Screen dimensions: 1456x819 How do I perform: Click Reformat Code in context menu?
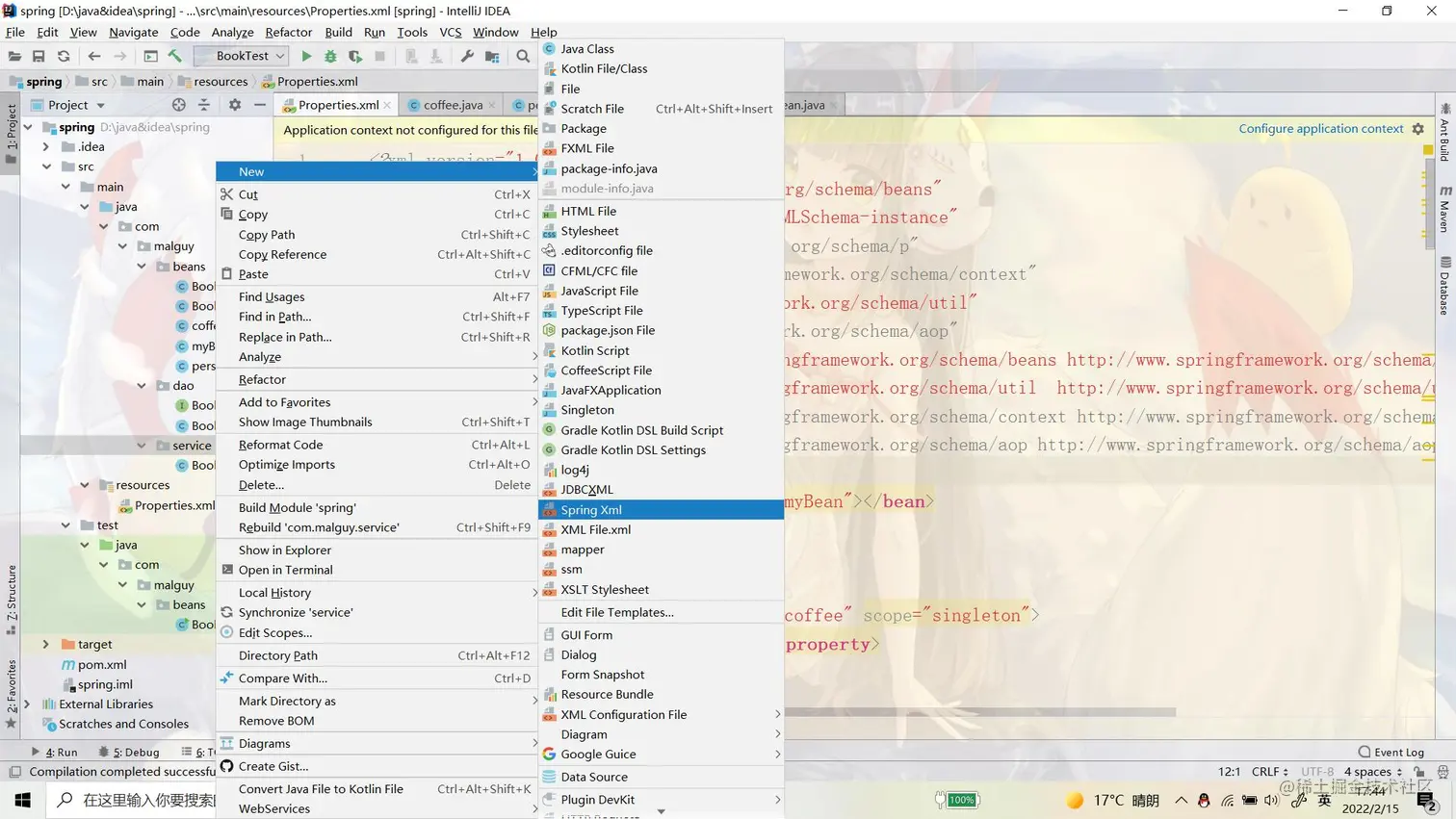377,445
